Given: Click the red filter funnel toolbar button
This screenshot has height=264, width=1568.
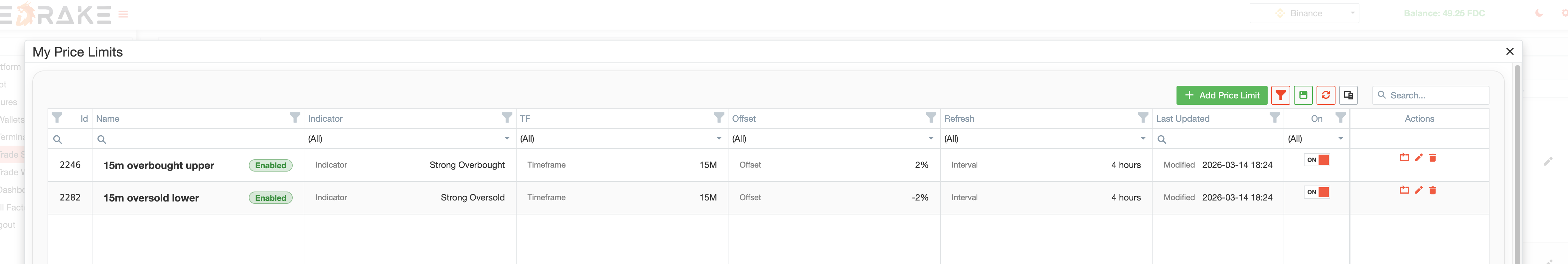Looking at the screenshot, I should (1281, 95).
